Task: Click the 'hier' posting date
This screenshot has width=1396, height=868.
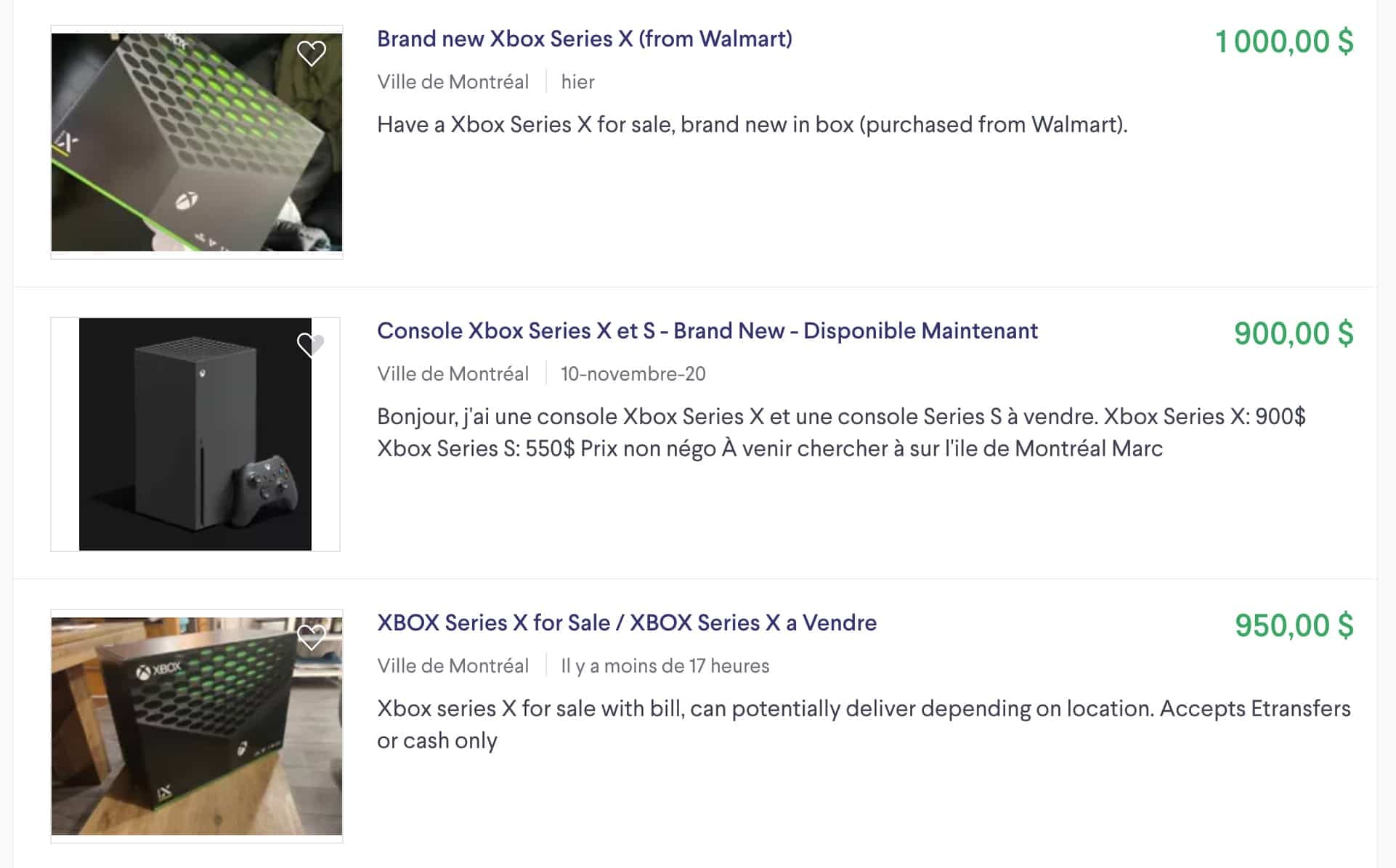Action: [x=578, y=82]
